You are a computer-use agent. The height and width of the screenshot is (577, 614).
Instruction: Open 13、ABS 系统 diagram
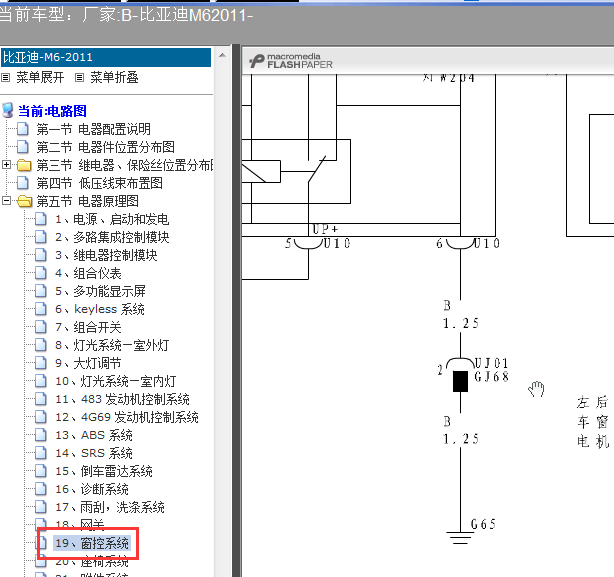94,435
